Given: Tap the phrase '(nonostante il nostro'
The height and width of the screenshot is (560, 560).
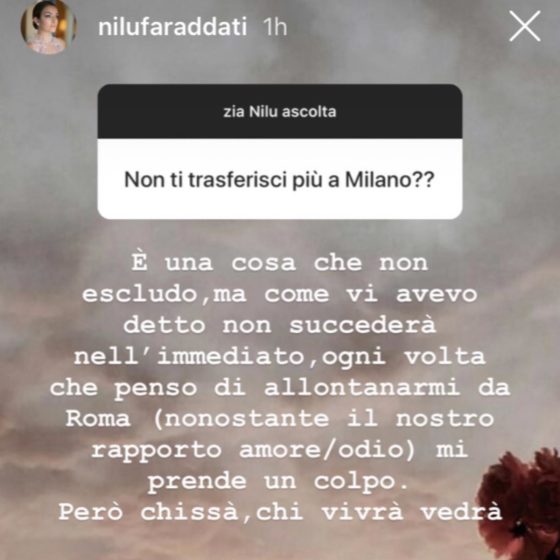Looking at the screenshot, I should [324, 419].
